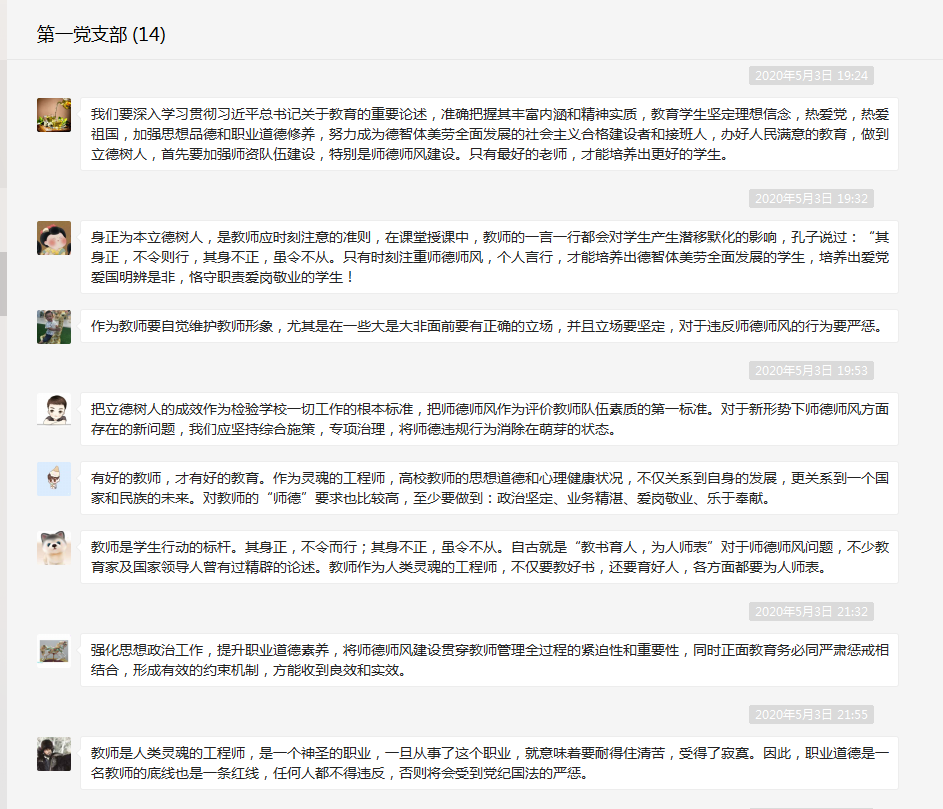Click the group title 第一党支部 (14)

coord(101,35)
